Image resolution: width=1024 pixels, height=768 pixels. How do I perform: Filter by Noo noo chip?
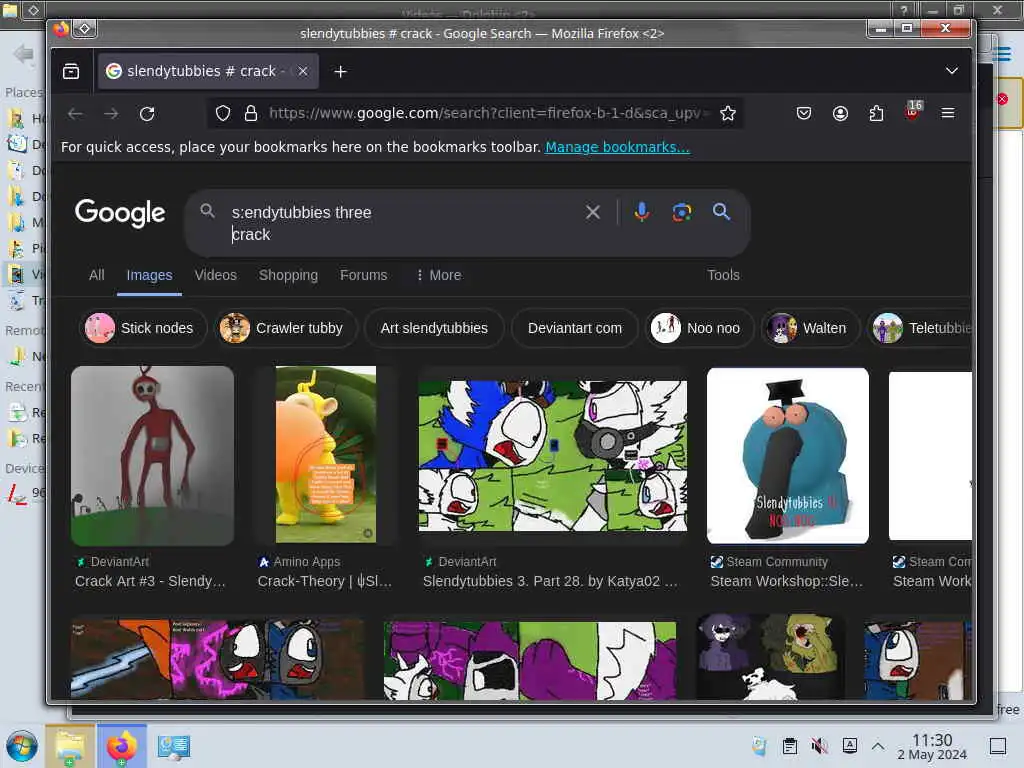(699, 328)
